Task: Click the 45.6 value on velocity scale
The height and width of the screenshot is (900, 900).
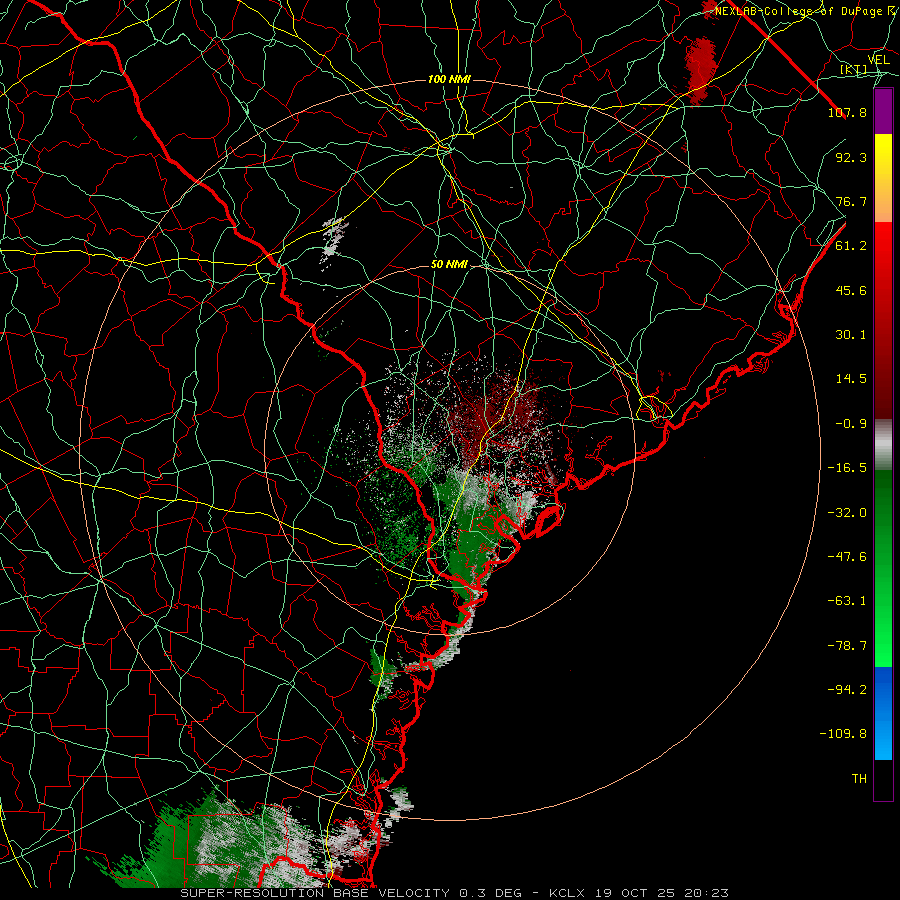Action: click(851, 290)
